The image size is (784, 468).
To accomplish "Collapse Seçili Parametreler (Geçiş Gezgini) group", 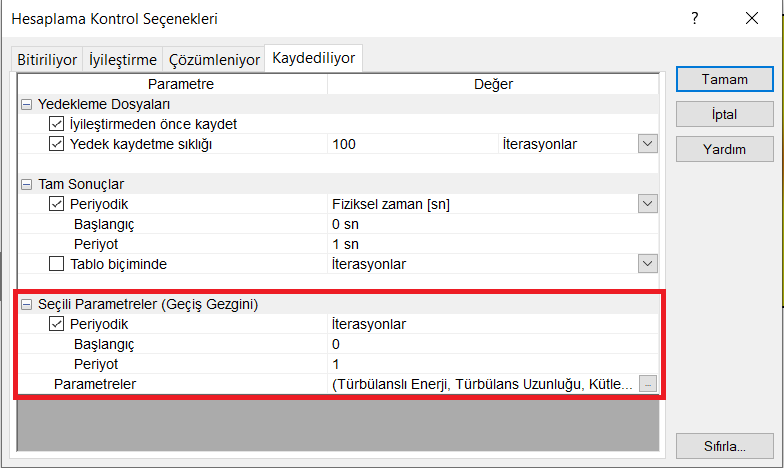I will point(26,304).
